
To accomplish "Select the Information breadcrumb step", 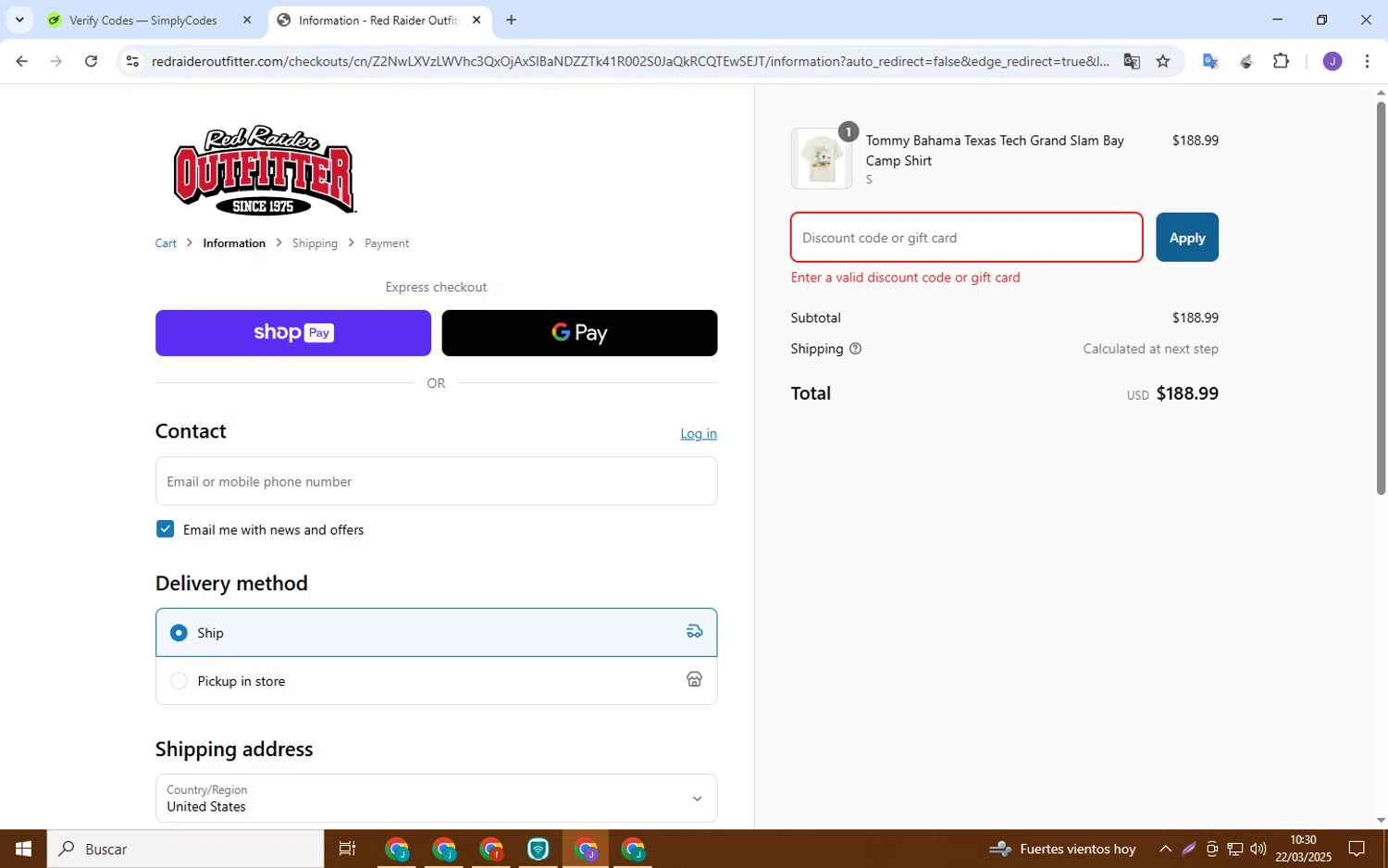I will tap(234, 243).
